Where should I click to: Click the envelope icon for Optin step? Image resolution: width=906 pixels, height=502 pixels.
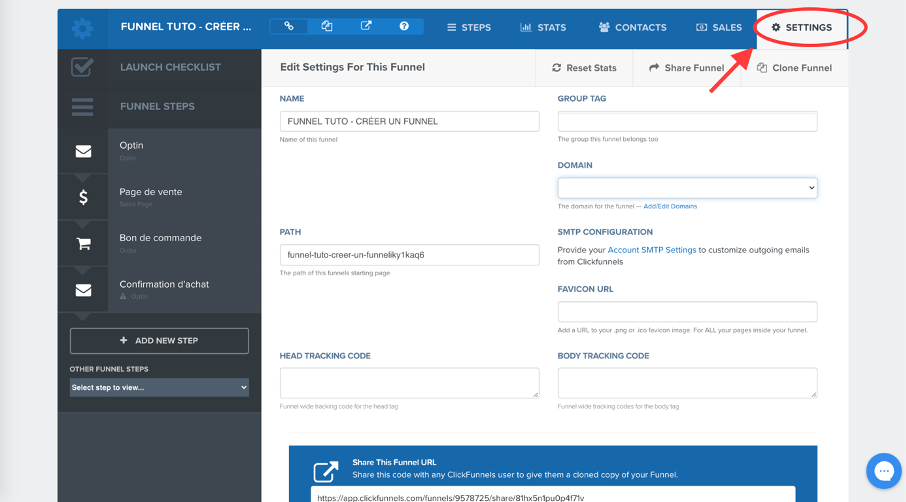point(83,151)
